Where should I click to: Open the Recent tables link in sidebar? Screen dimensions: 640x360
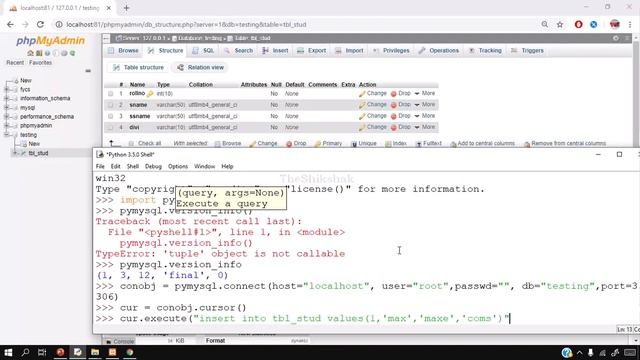(x=15, y=63)
